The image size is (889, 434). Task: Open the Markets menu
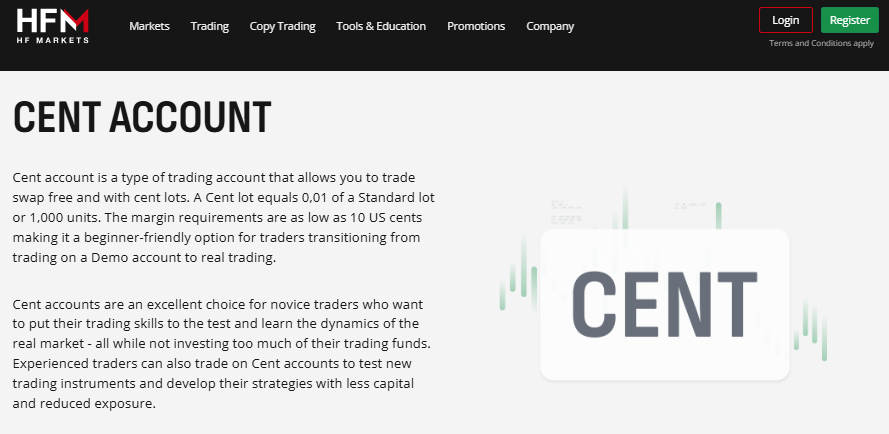(149, 26)
